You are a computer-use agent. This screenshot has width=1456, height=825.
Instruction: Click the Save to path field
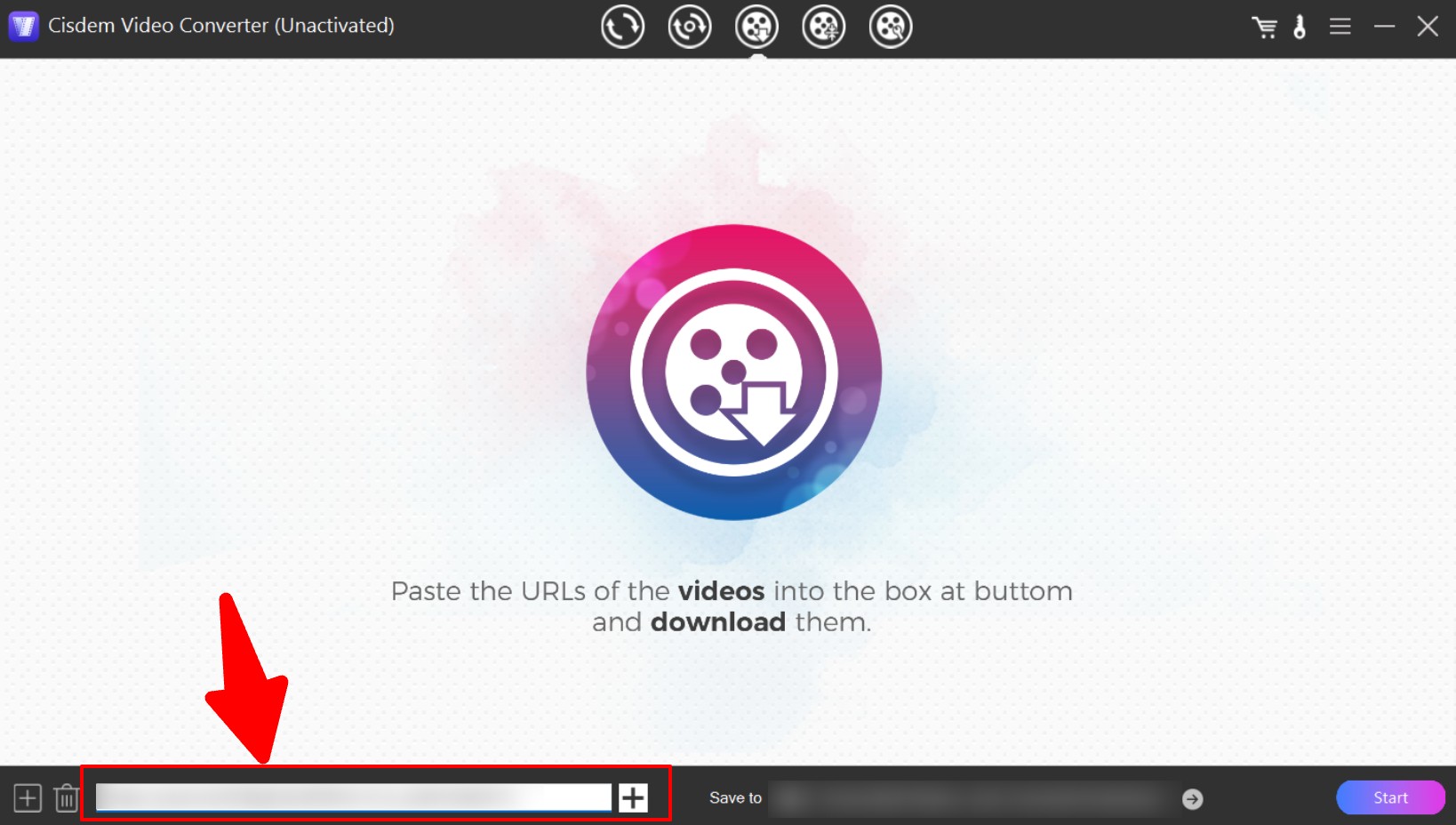[971, 798]
